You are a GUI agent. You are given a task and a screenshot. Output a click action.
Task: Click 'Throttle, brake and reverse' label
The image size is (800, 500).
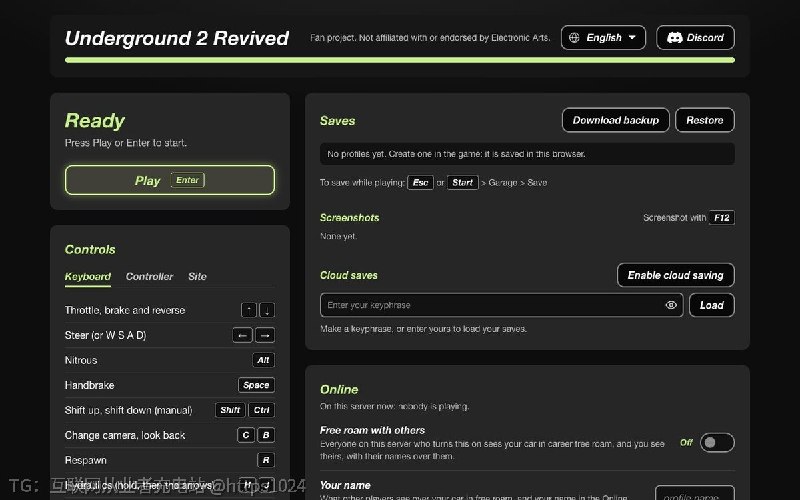125,310
